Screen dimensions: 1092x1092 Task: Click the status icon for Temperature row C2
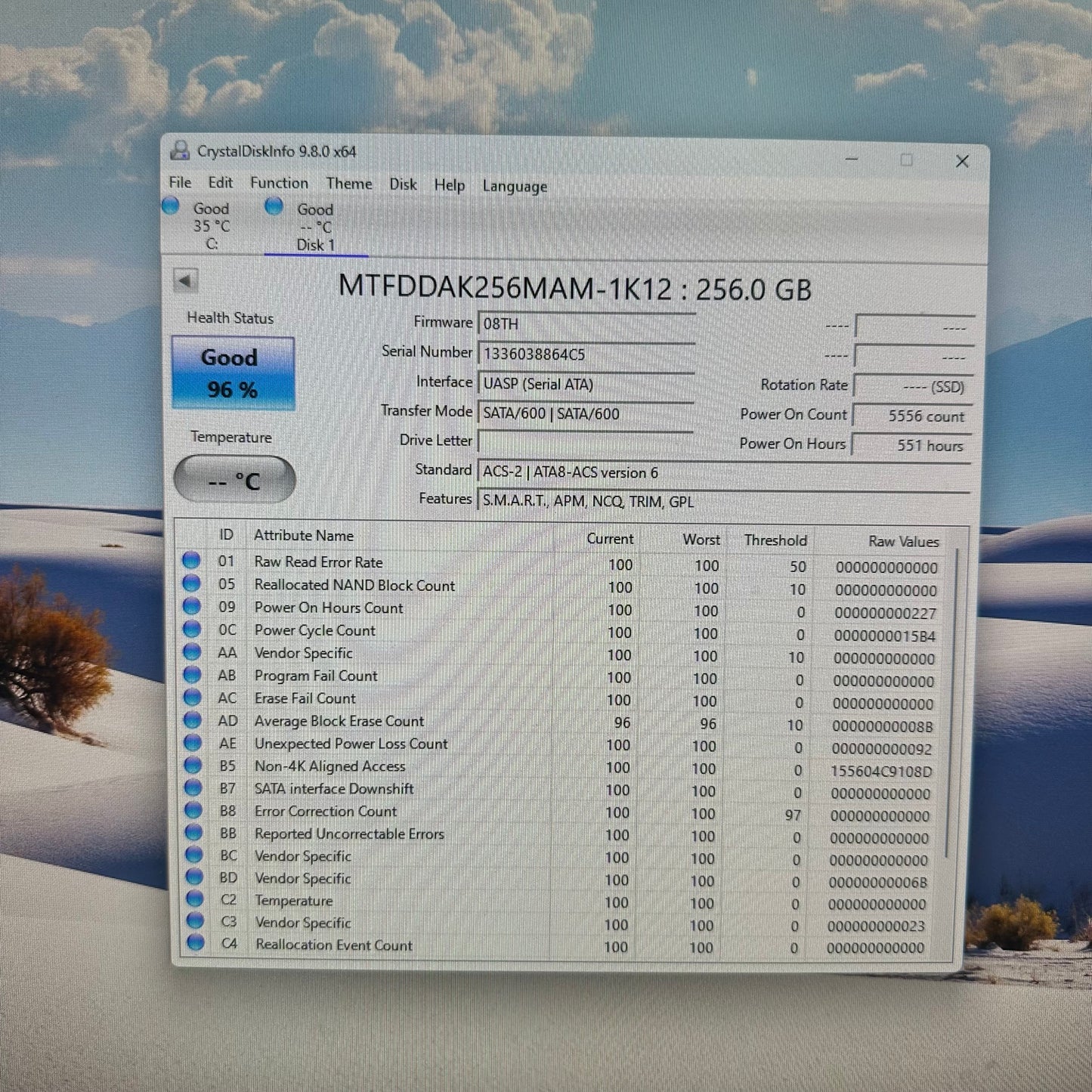tap(195, 898)
